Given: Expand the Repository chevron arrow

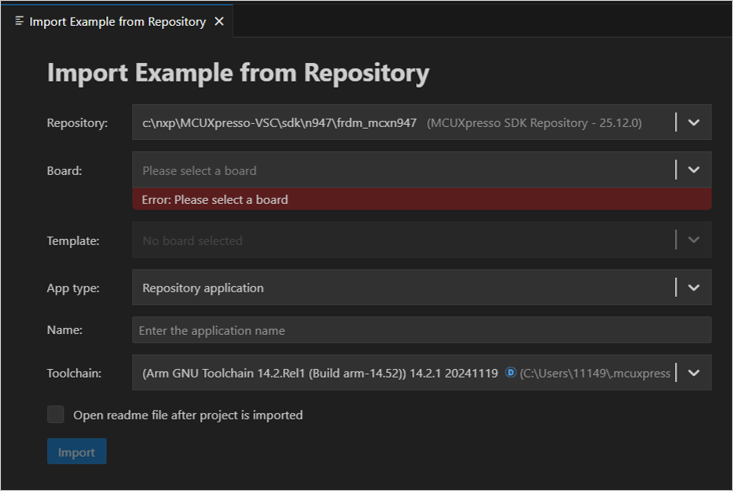Looking at the screenshot, I should click(x=694, y=123).
